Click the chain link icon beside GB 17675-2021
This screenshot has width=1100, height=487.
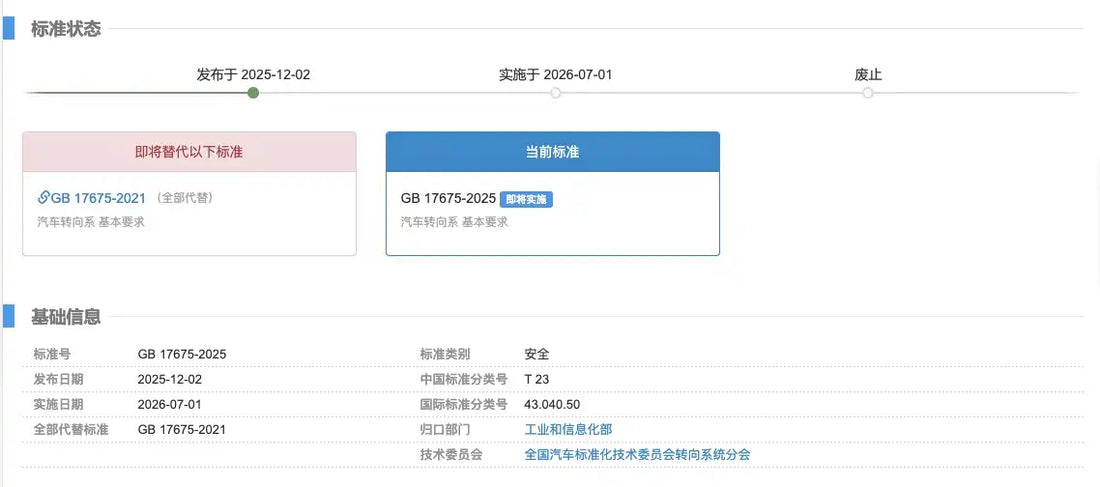click(43, 198)
